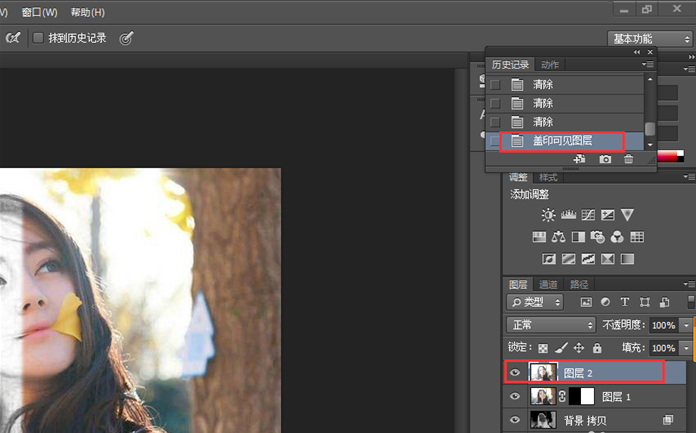Add an Invert adjustment

[549, 259]
